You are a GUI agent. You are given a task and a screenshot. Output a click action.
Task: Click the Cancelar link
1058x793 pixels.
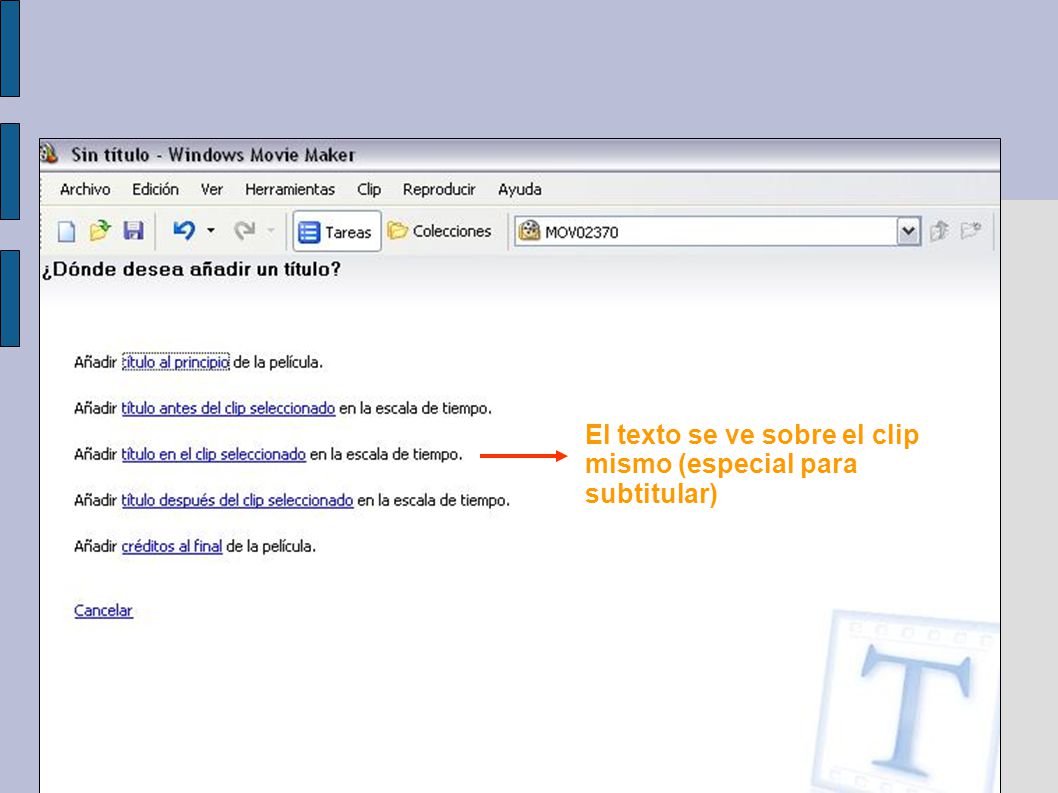pos(103,610)
